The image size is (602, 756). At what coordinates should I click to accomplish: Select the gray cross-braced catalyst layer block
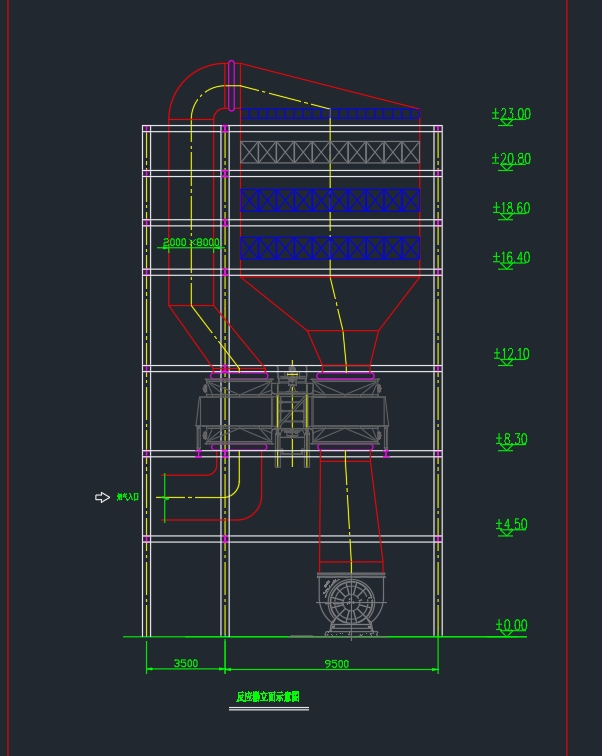[330, 152]
